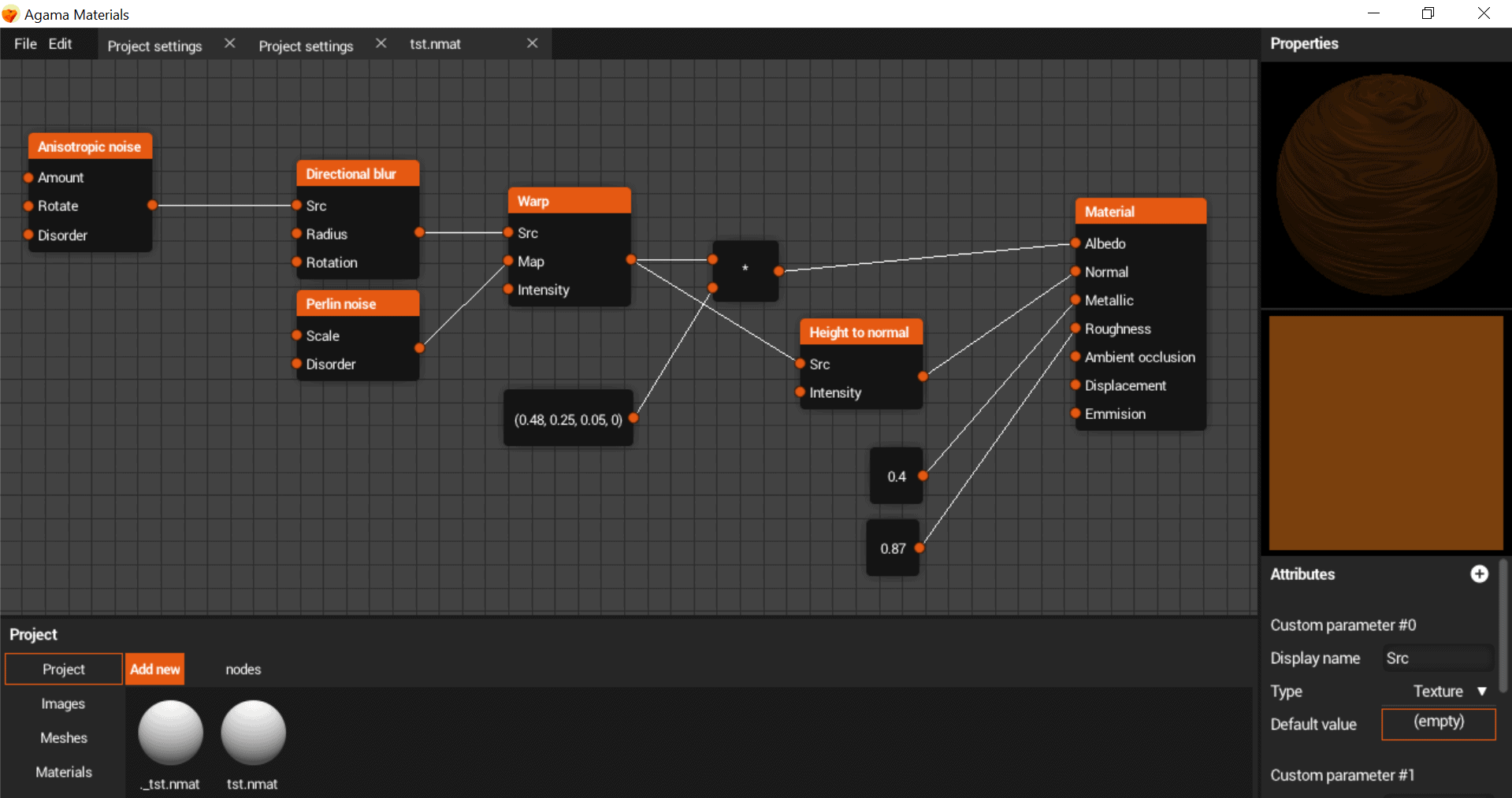Screen dimensions: 1512x798
Task: Click the Warp Intensity input port
Action: 509,290
